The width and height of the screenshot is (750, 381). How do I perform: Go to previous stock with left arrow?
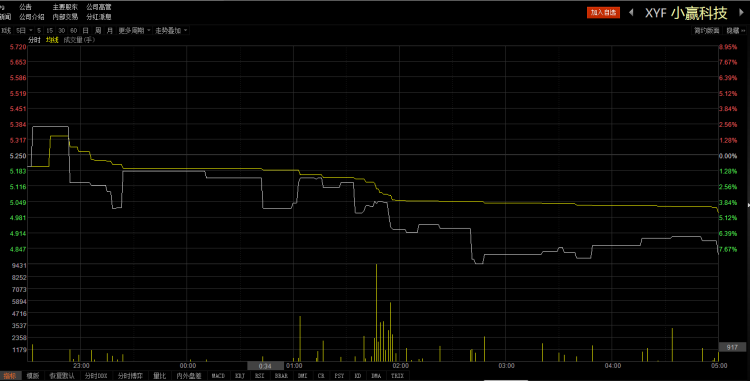631,12
